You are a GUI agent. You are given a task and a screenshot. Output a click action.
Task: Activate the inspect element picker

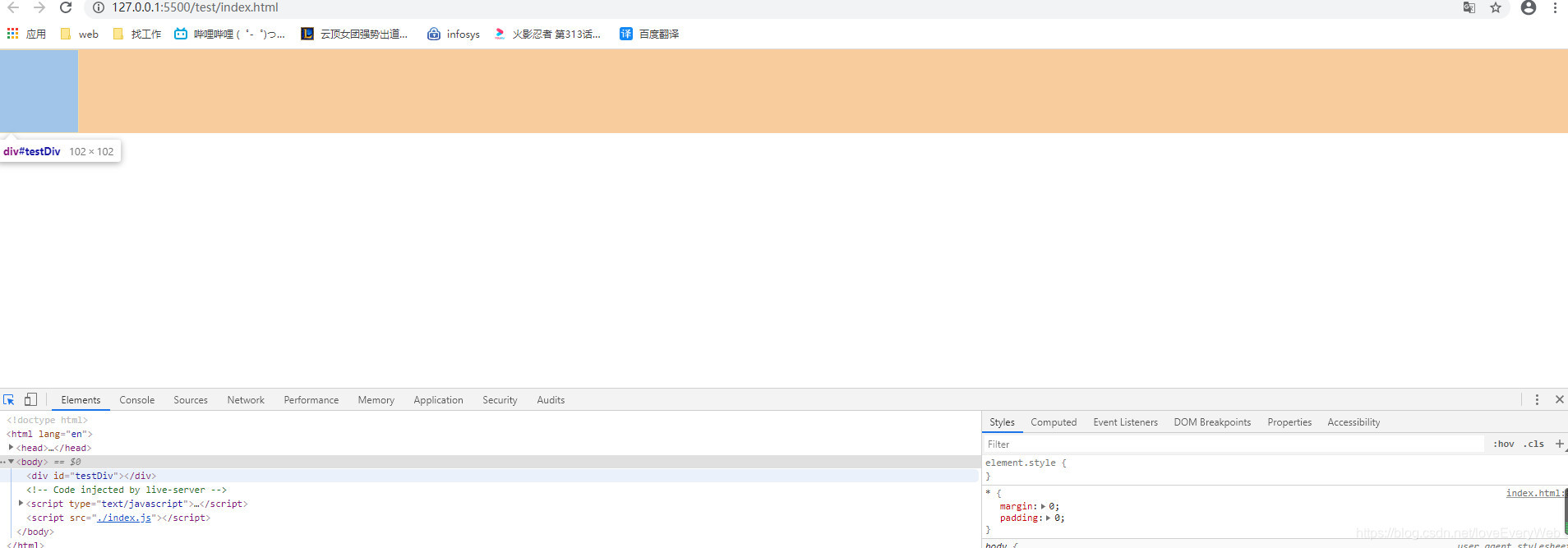(x=9, y=399)
